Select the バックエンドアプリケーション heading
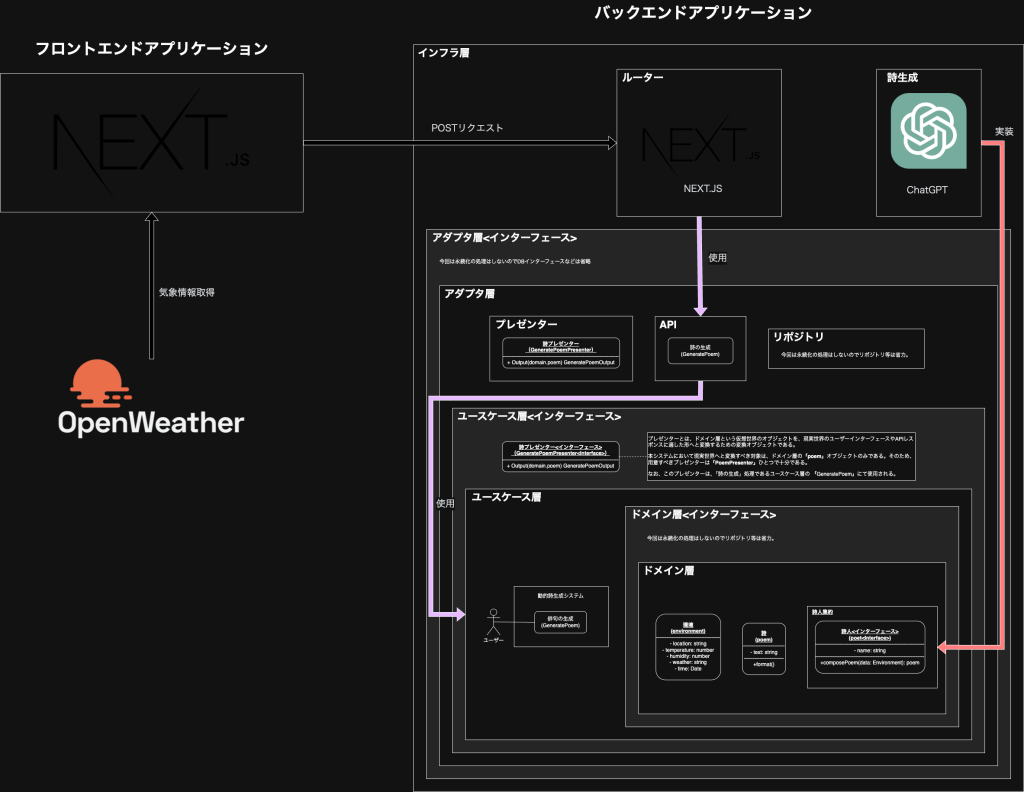1024x792 pixels. [x=703, y=12]
